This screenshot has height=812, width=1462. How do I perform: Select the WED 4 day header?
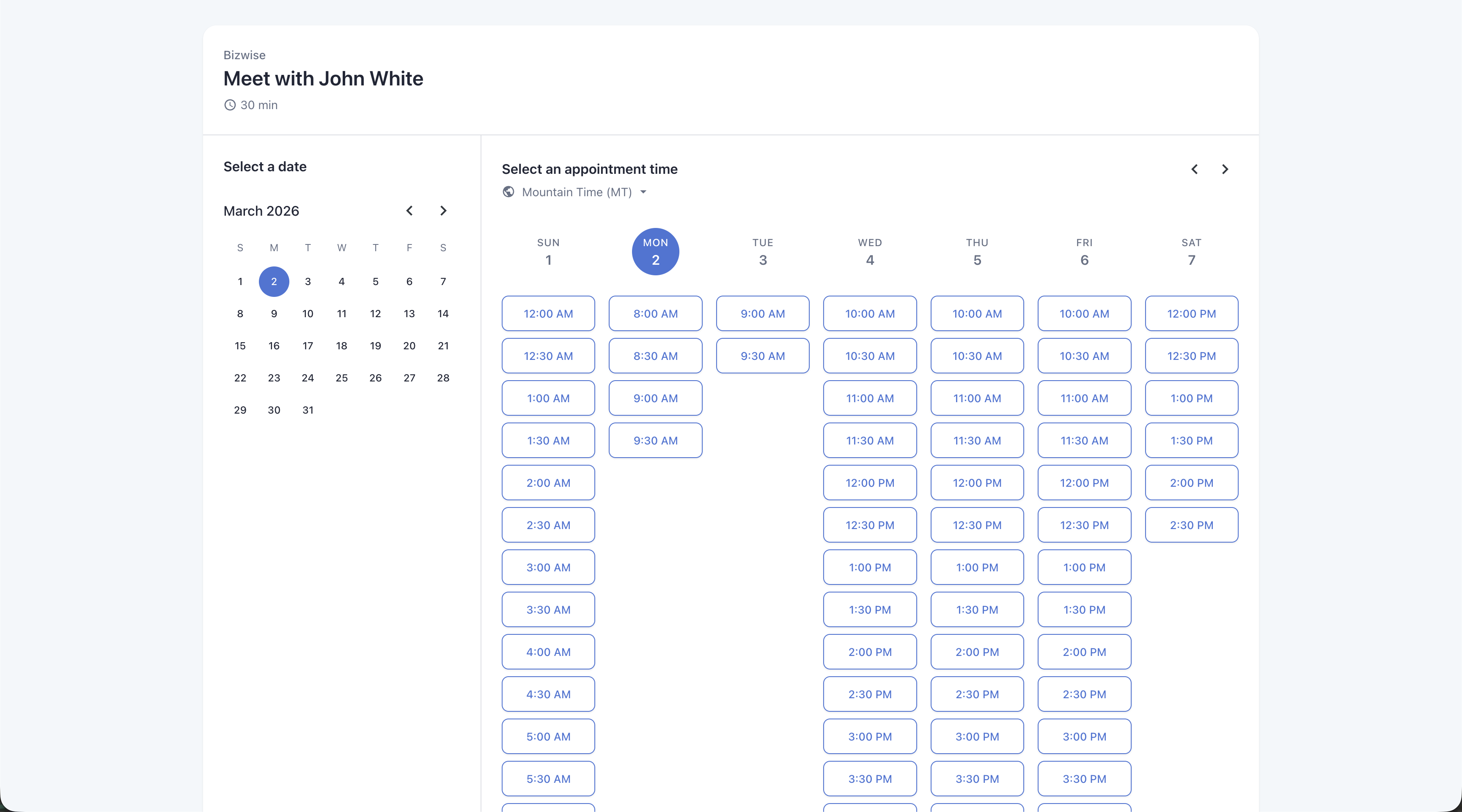[870, 252]
